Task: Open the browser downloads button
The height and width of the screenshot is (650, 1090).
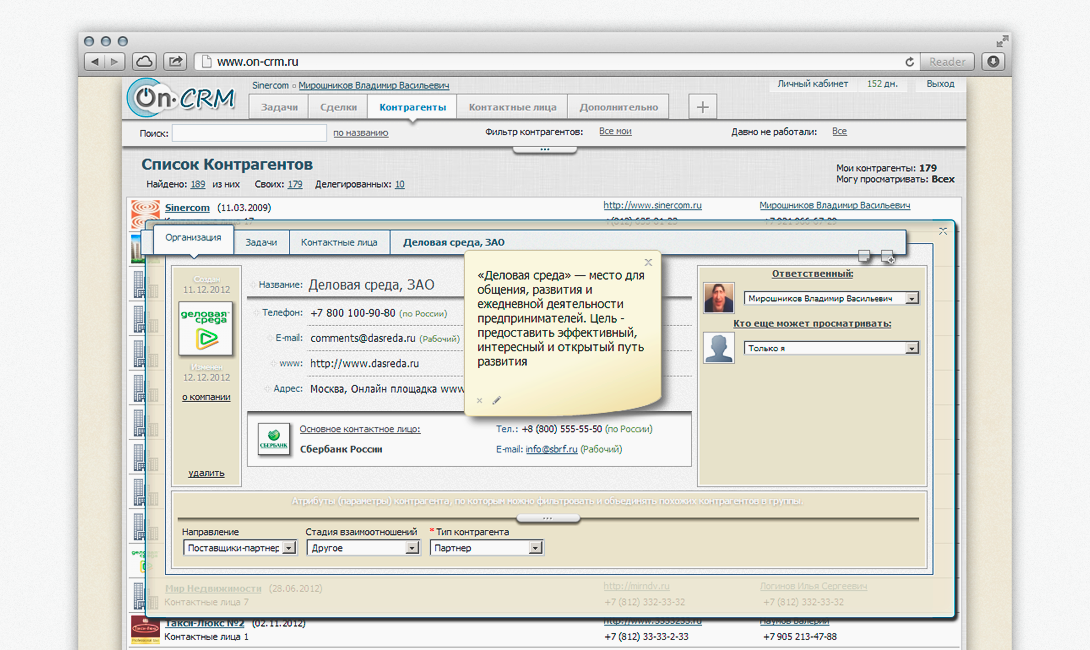Action: [993, 62]
